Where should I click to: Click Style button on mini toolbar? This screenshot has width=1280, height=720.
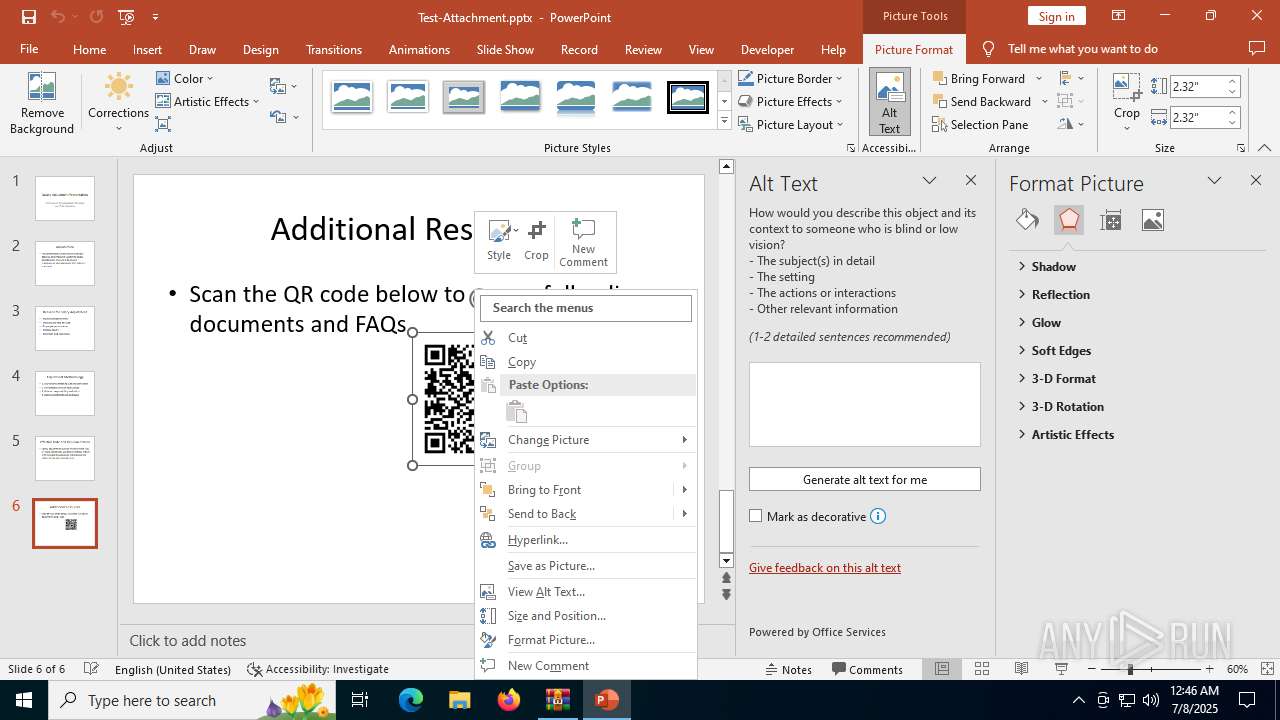499,241
